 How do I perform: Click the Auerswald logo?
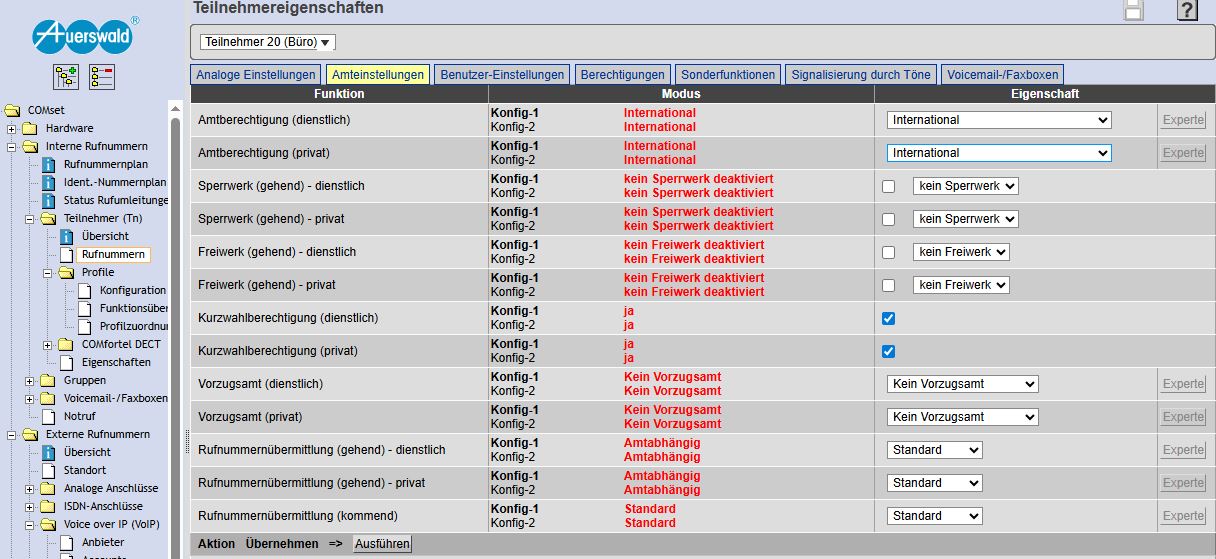pyautogui.click(x=84, y=36)
